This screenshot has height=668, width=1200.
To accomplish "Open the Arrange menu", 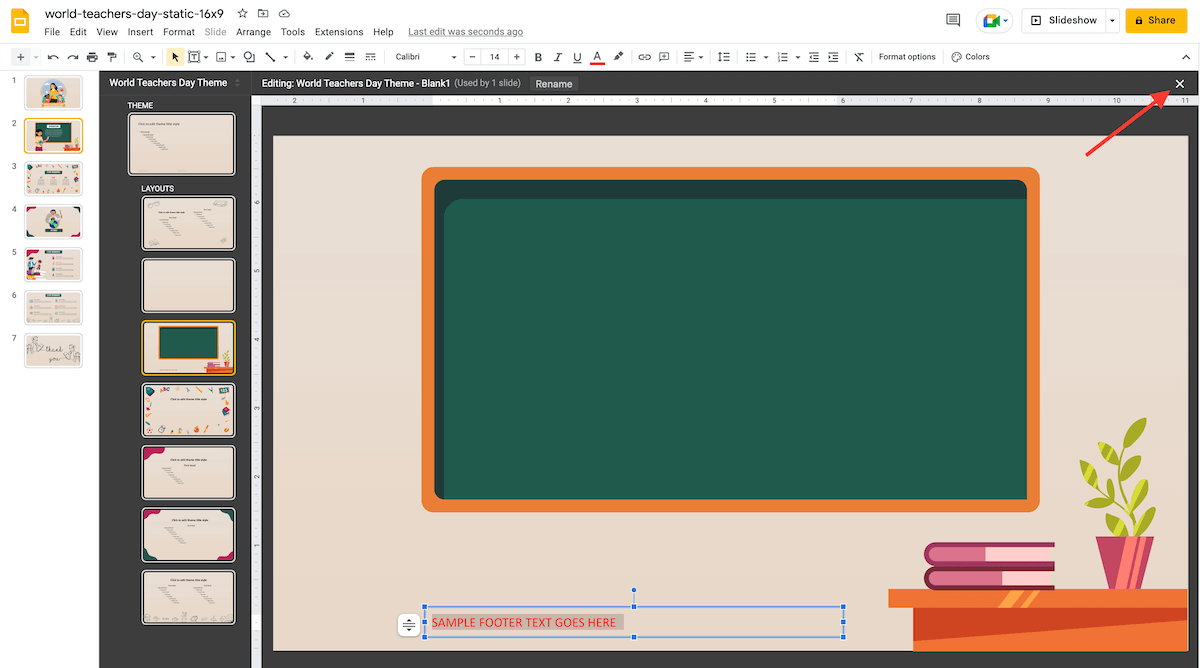I will [253, 31].
